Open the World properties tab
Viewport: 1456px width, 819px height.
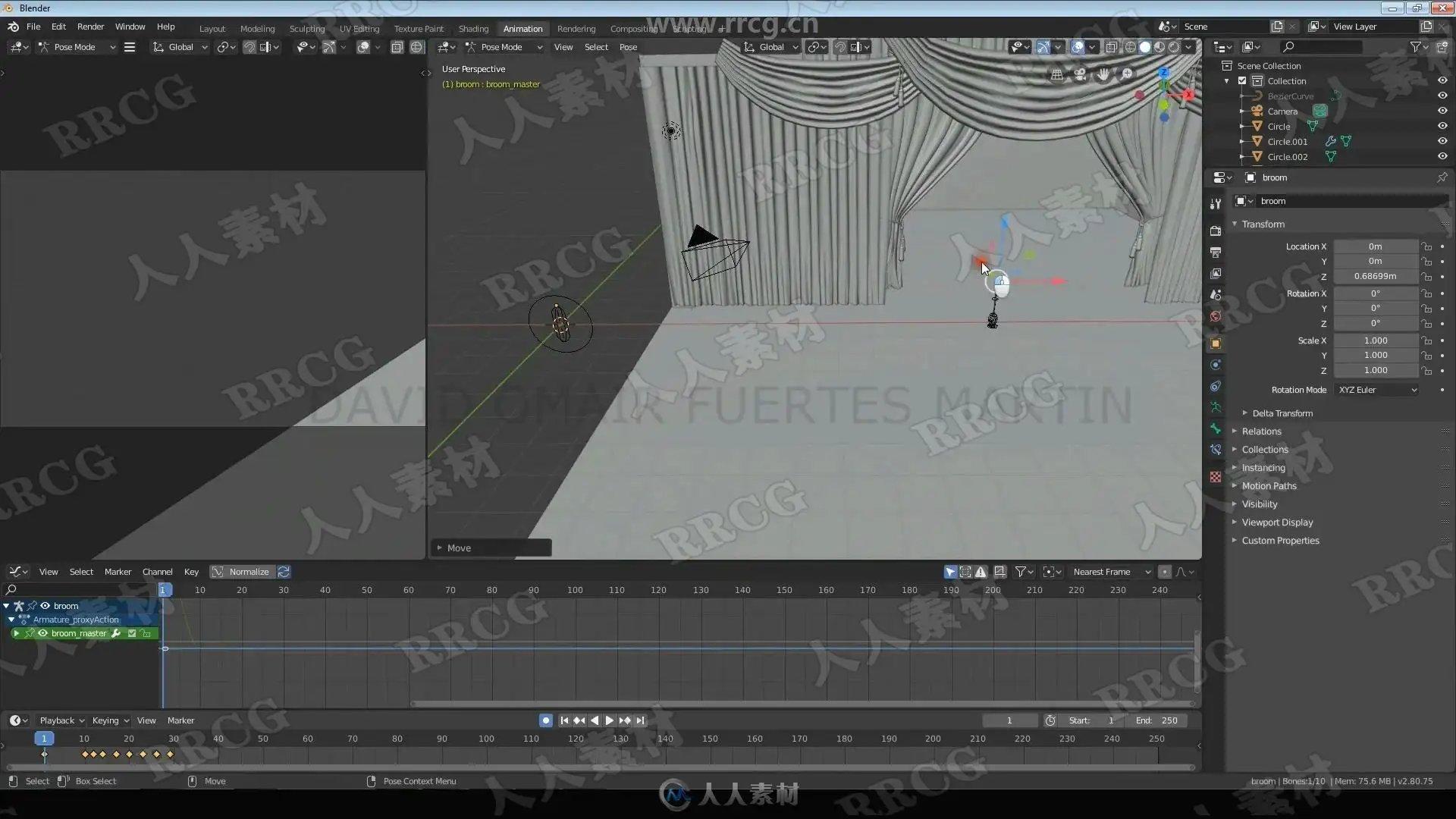point(1216,316)
